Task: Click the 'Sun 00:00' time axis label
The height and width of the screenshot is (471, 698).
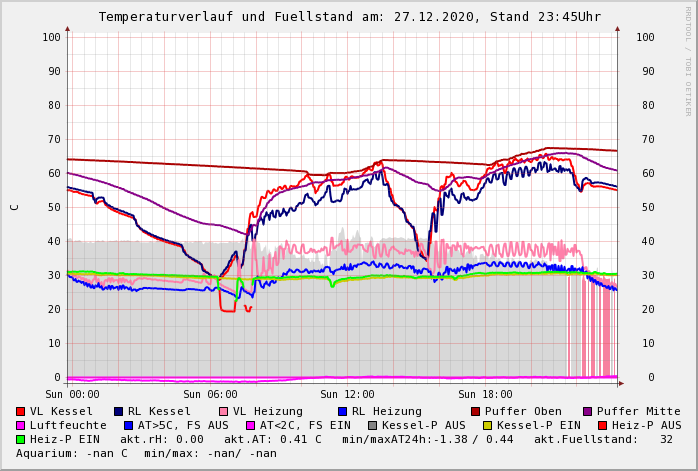Action: click(x=74, y=394)
